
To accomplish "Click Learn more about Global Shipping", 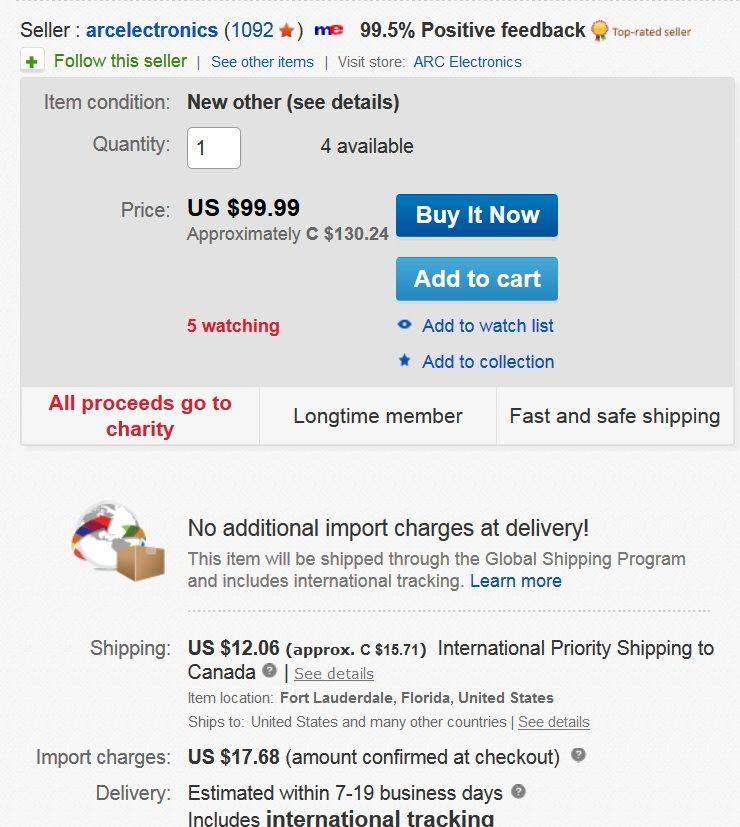I will click(516, 581).
